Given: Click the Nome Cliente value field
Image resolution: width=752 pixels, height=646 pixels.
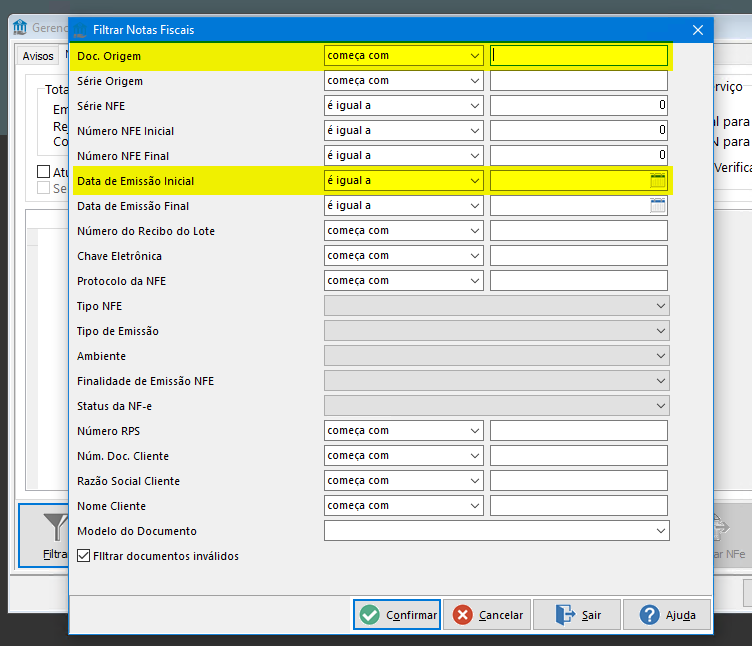Looking at the screenshot, I should coord(579,505).
